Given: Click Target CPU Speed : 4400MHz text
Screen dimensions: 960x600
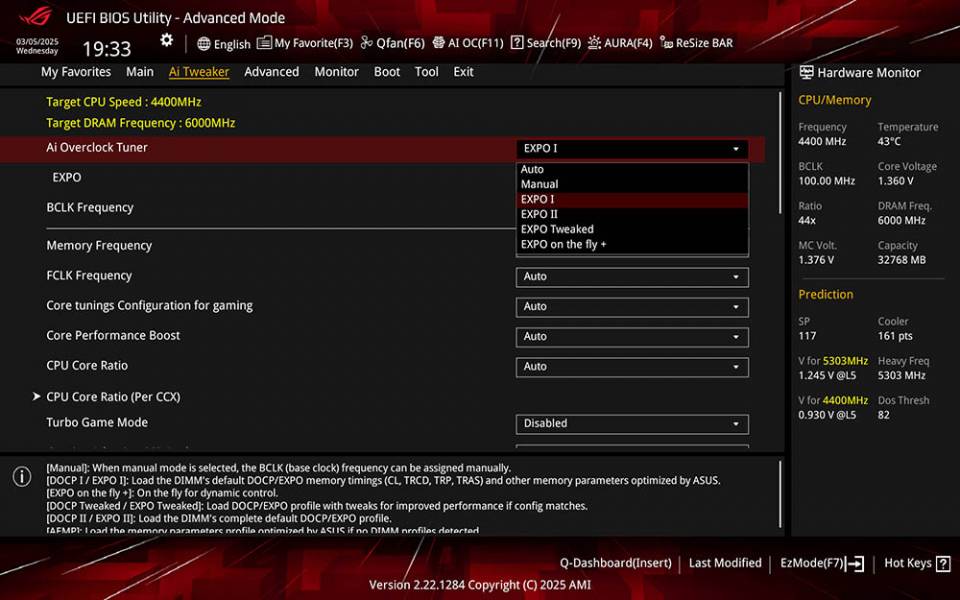Looking at the screenshot, I should [124, 102].
